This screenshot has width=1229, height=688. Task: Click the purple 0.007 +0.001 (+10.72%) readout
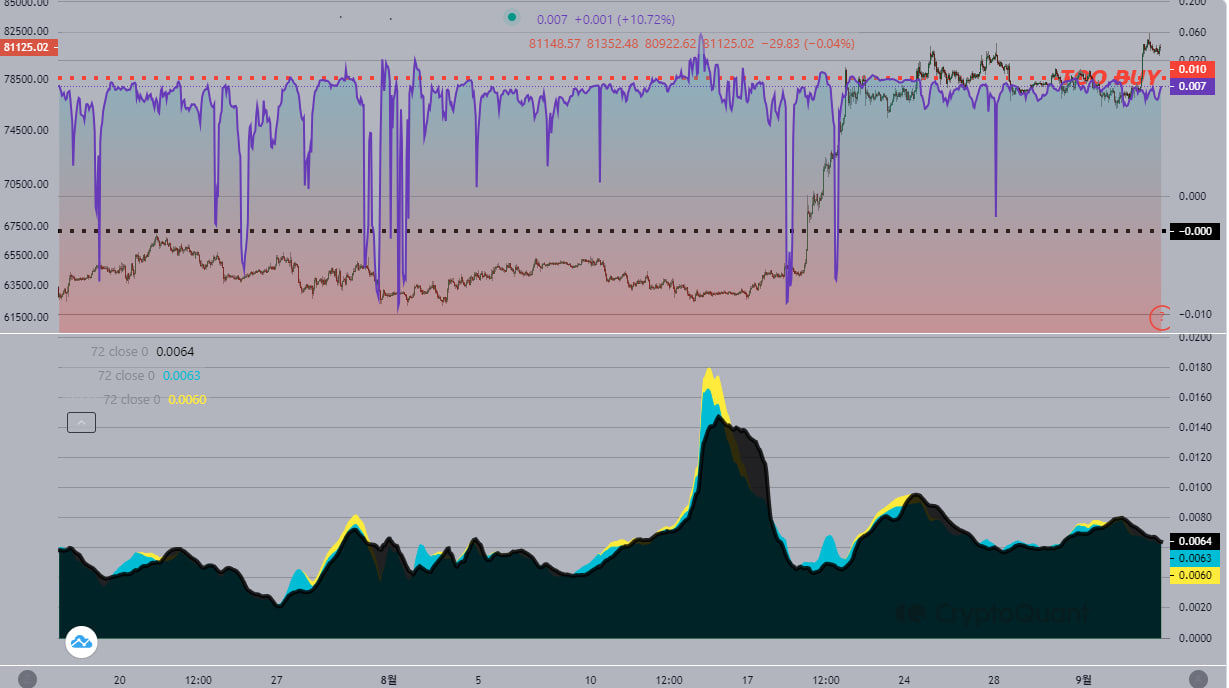click(x=606, y=20)
